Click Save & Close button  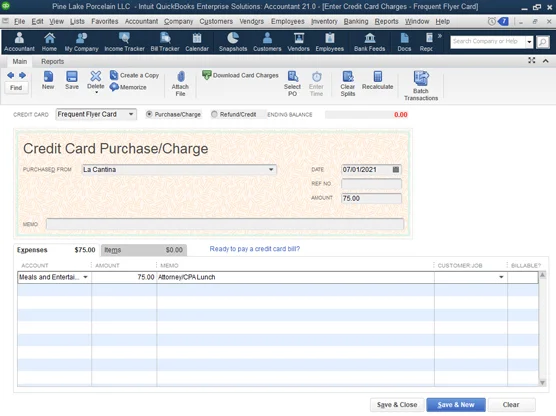coord(397,405)
